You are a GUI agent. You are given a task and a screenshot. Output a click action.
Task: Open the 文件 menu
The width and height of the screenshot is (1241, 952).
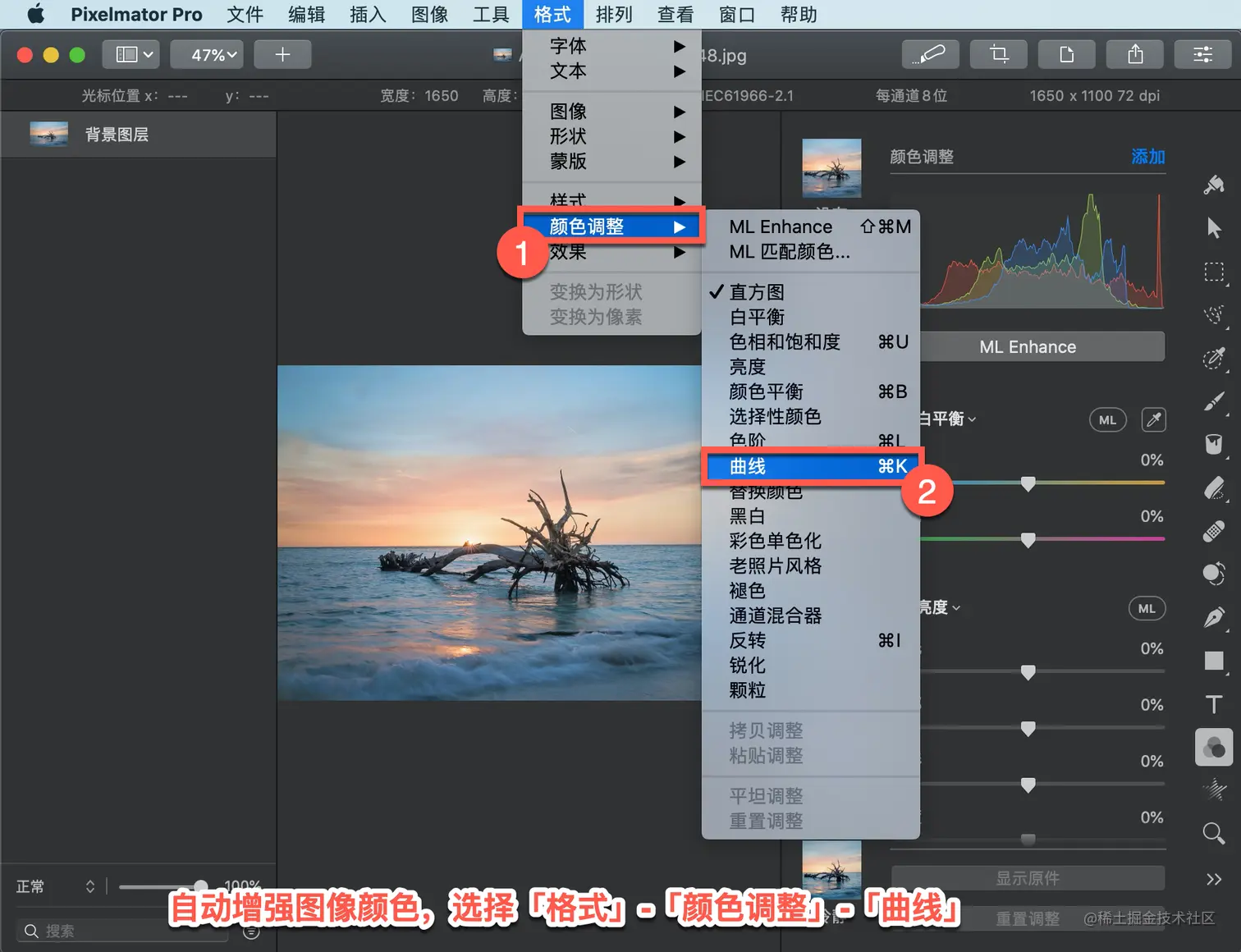click(x=245, y=14)
